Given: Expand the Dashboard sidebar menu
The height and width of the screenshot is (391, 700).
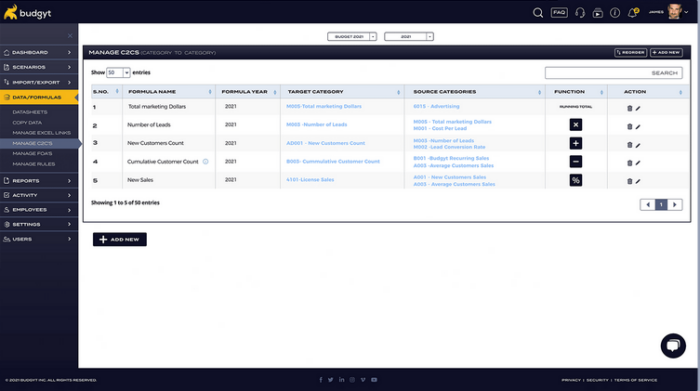Looking at the screenshot, I should point(39,52).
